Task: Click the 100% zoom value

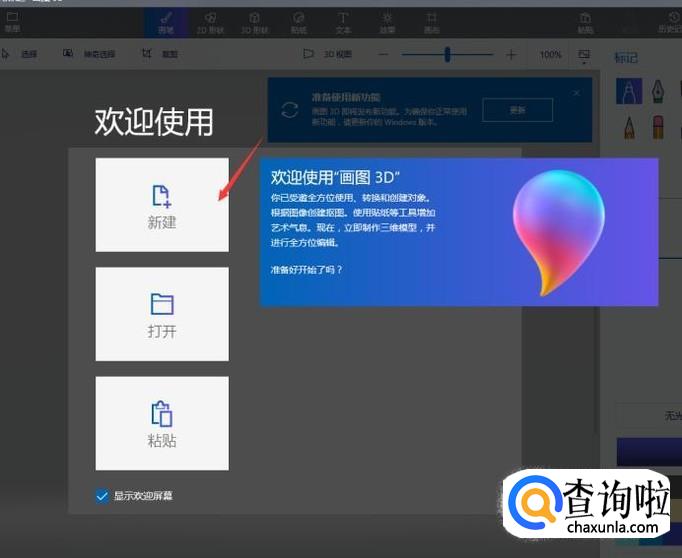Action: (550, 54)
